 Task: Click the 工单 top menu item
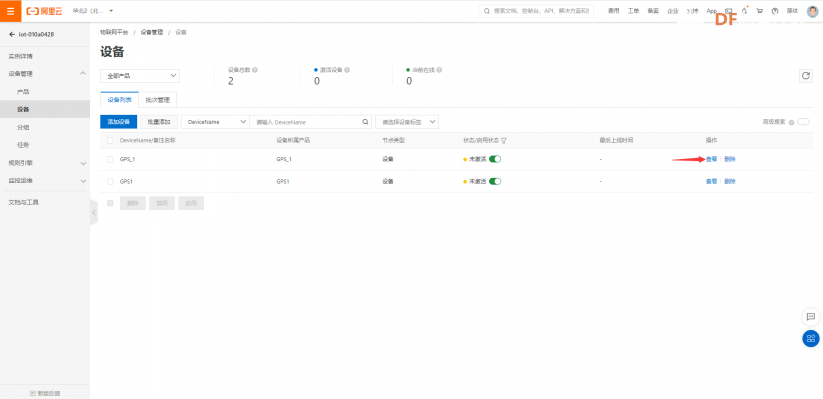634,11
